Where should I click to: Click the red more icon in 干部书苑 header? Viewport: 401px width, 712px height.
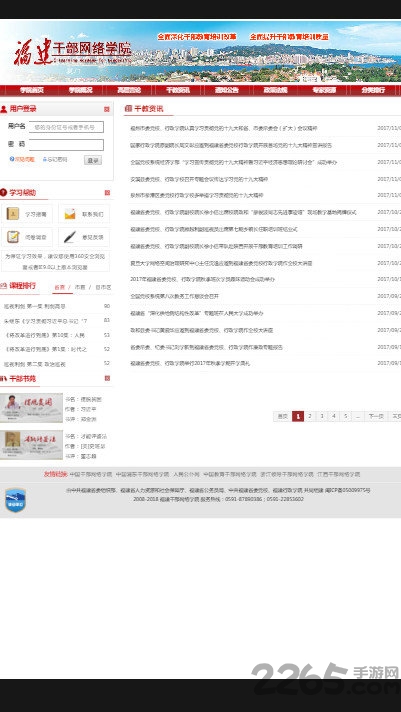pos(107,378)
